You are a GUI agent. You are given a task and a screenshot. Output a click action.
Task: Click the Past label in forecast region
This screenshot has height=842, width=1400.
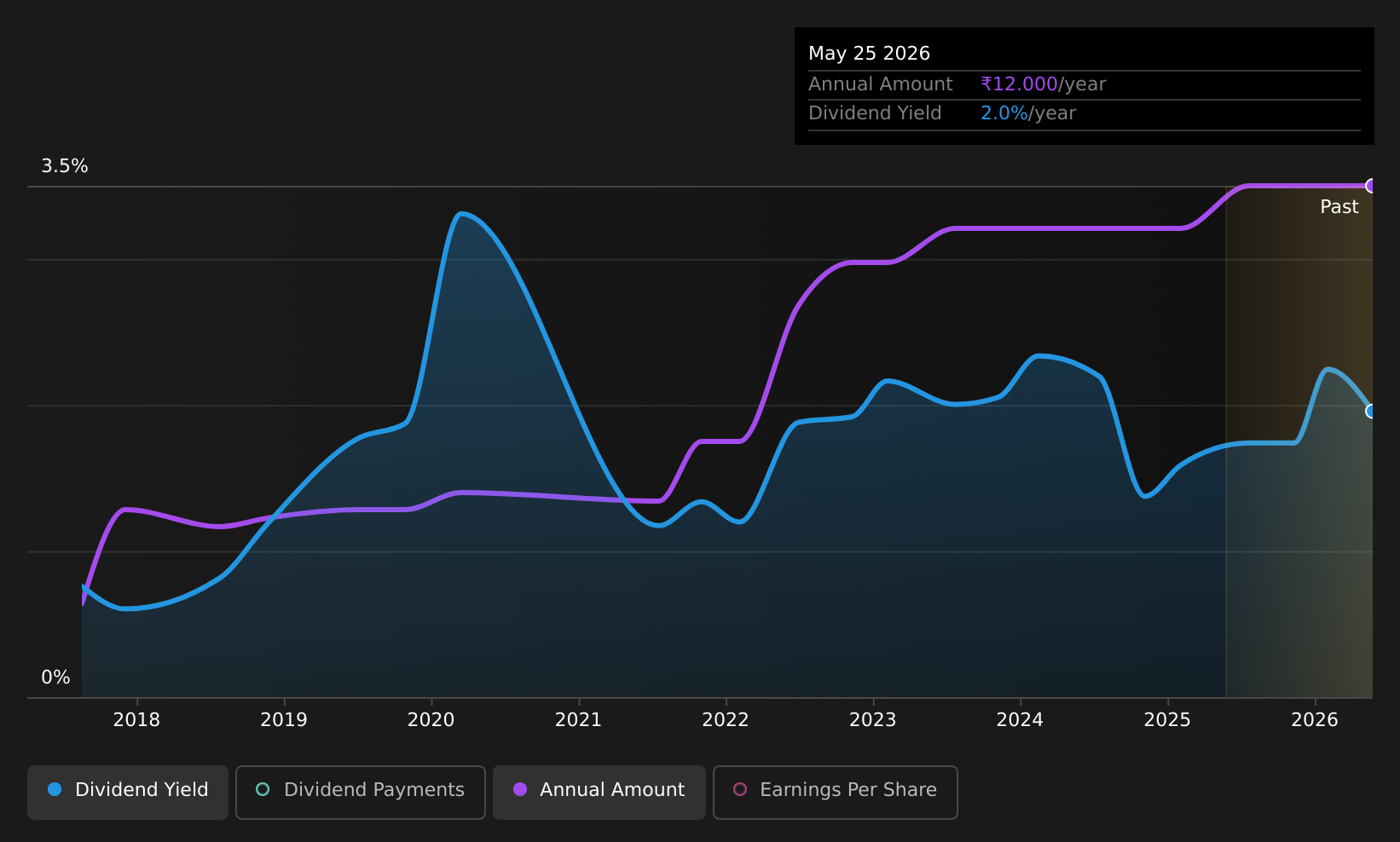[1339, 207]
